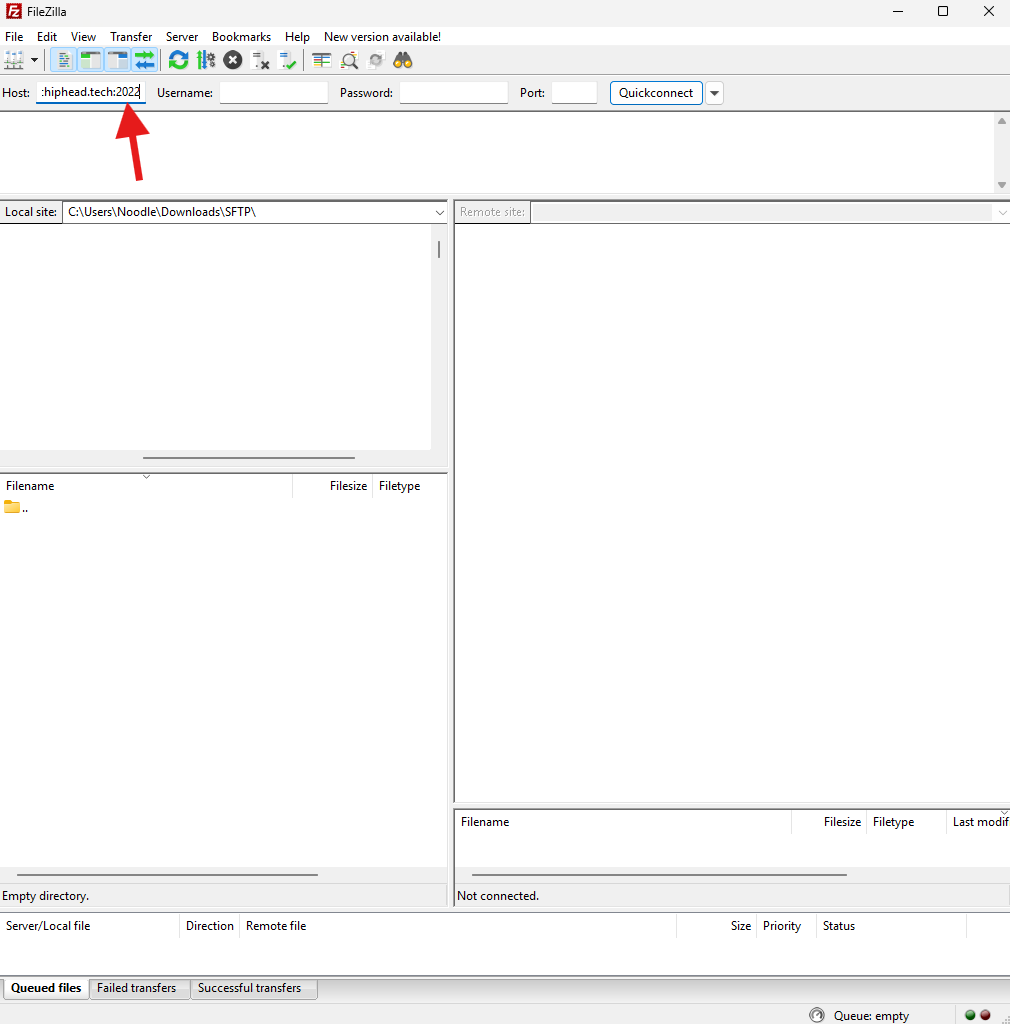Click local directory tree vertical scrollbar thumb
Screen dimensions: 1010x1024
coord(439,249)
